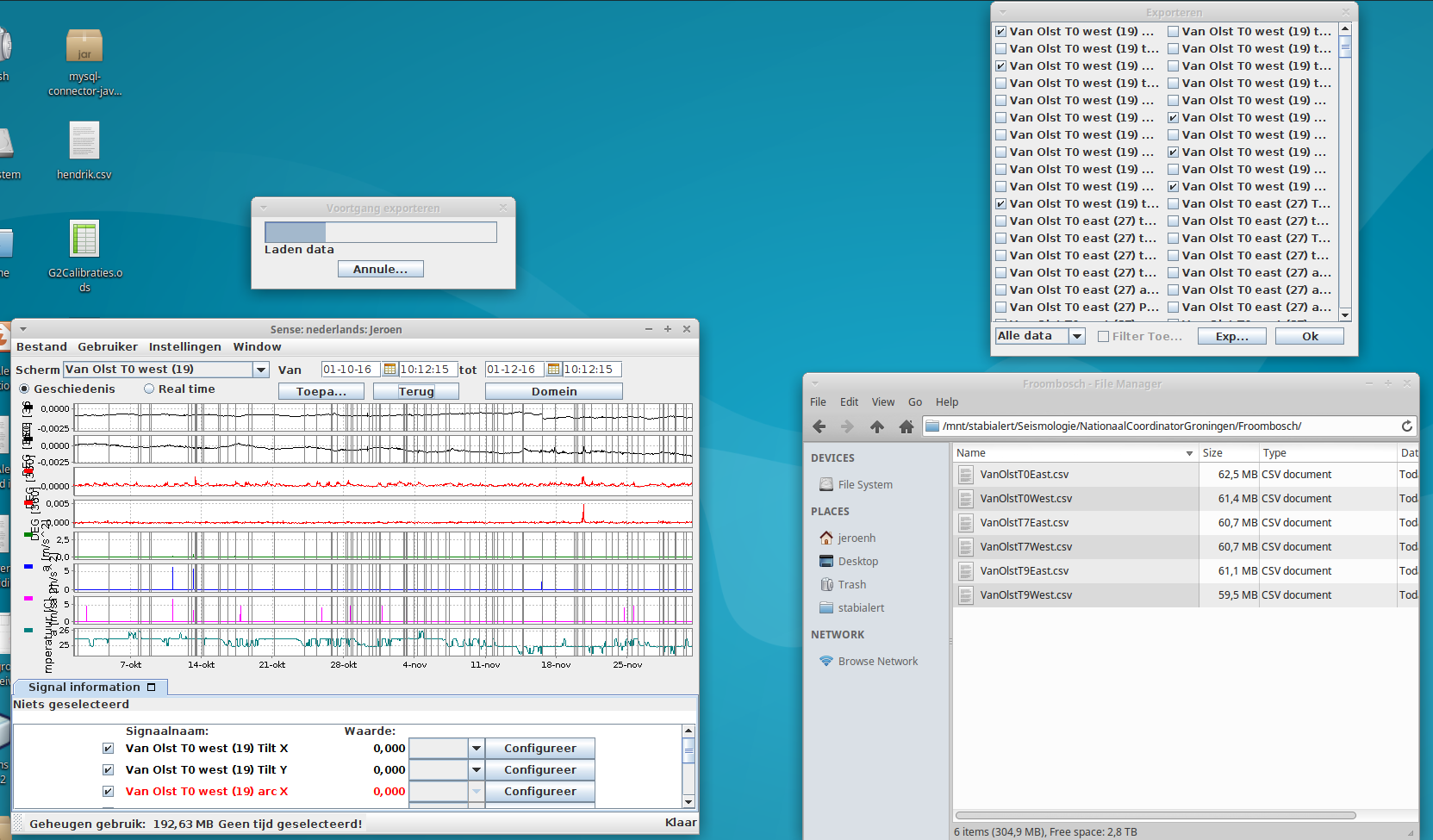The image size is (1433, 840).
Task: Open the Bestand menu in Sense
Action: point(41,347)
